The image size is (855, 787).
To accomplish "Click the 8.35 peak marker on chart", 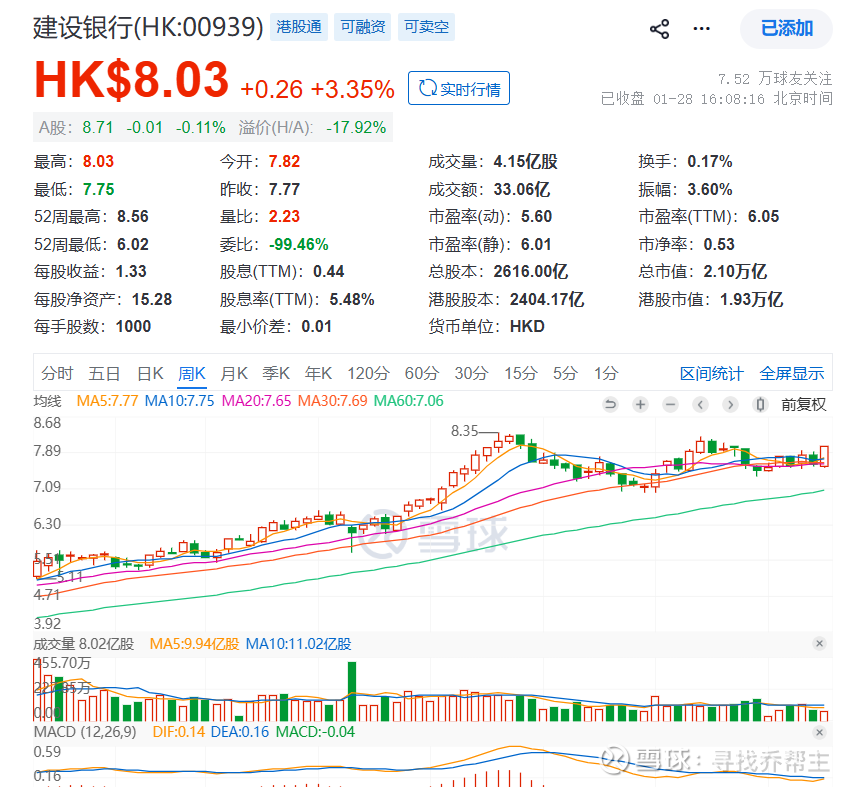I will 465,431.
